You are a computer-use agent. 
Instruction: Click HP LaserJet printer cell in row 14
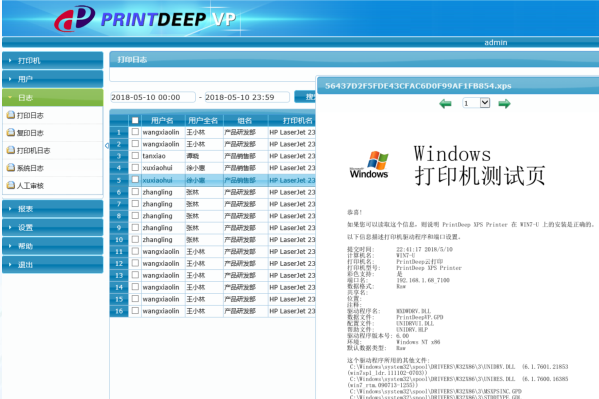pos(292,287)
